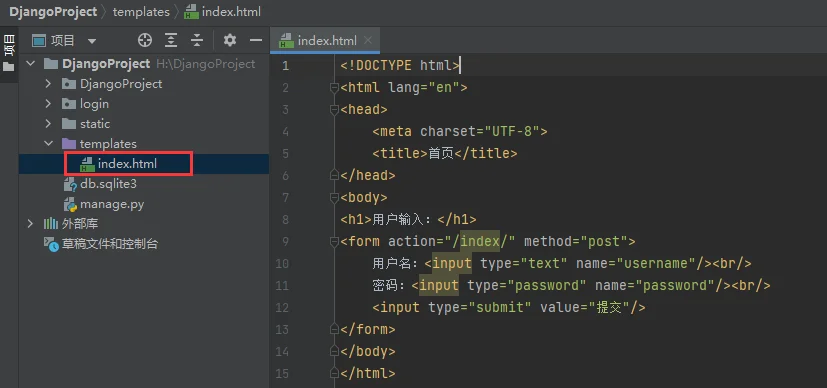
Task: Close the index.html editor tab
Action: [368, 40]
